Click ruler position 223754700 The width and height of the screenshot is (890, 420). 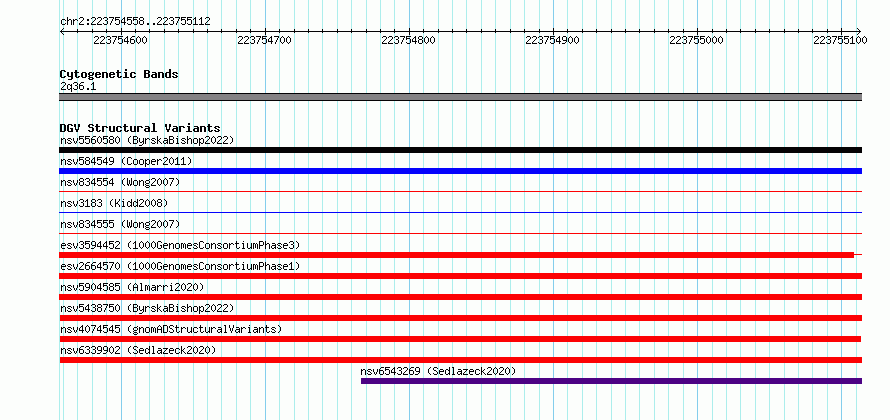tap(265, 40)
